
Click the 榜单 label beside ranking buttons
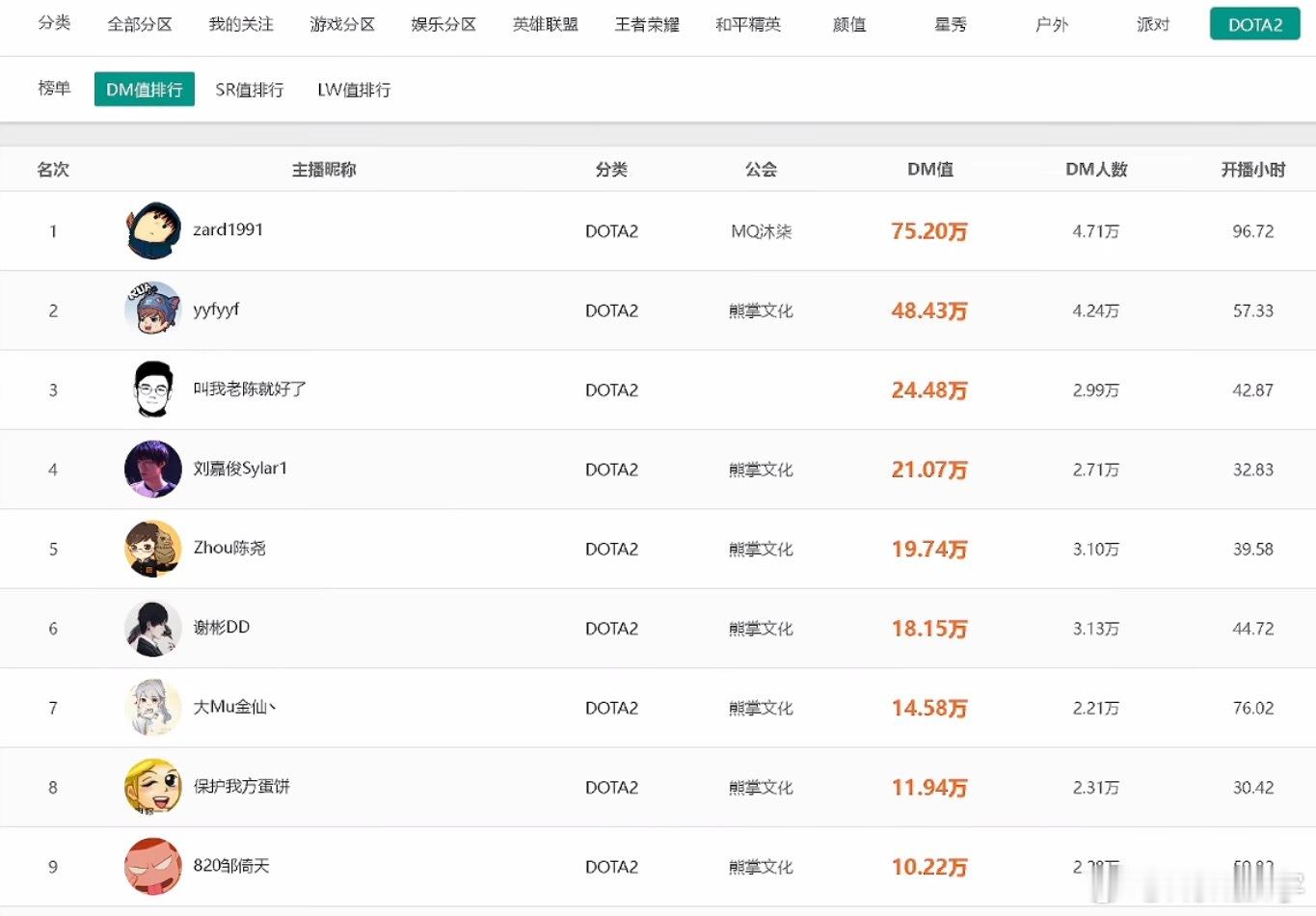[54, 88]
